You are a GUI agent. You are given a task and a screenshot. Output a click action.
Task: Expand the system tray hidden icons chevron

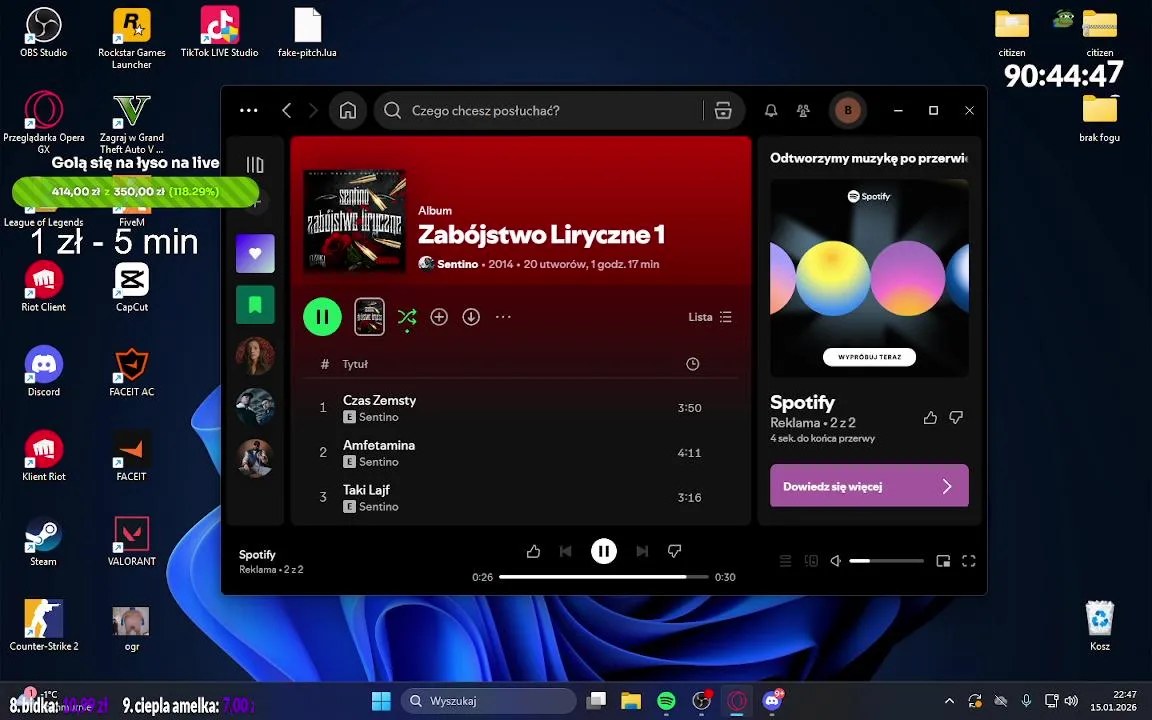[x=949, y=701]
